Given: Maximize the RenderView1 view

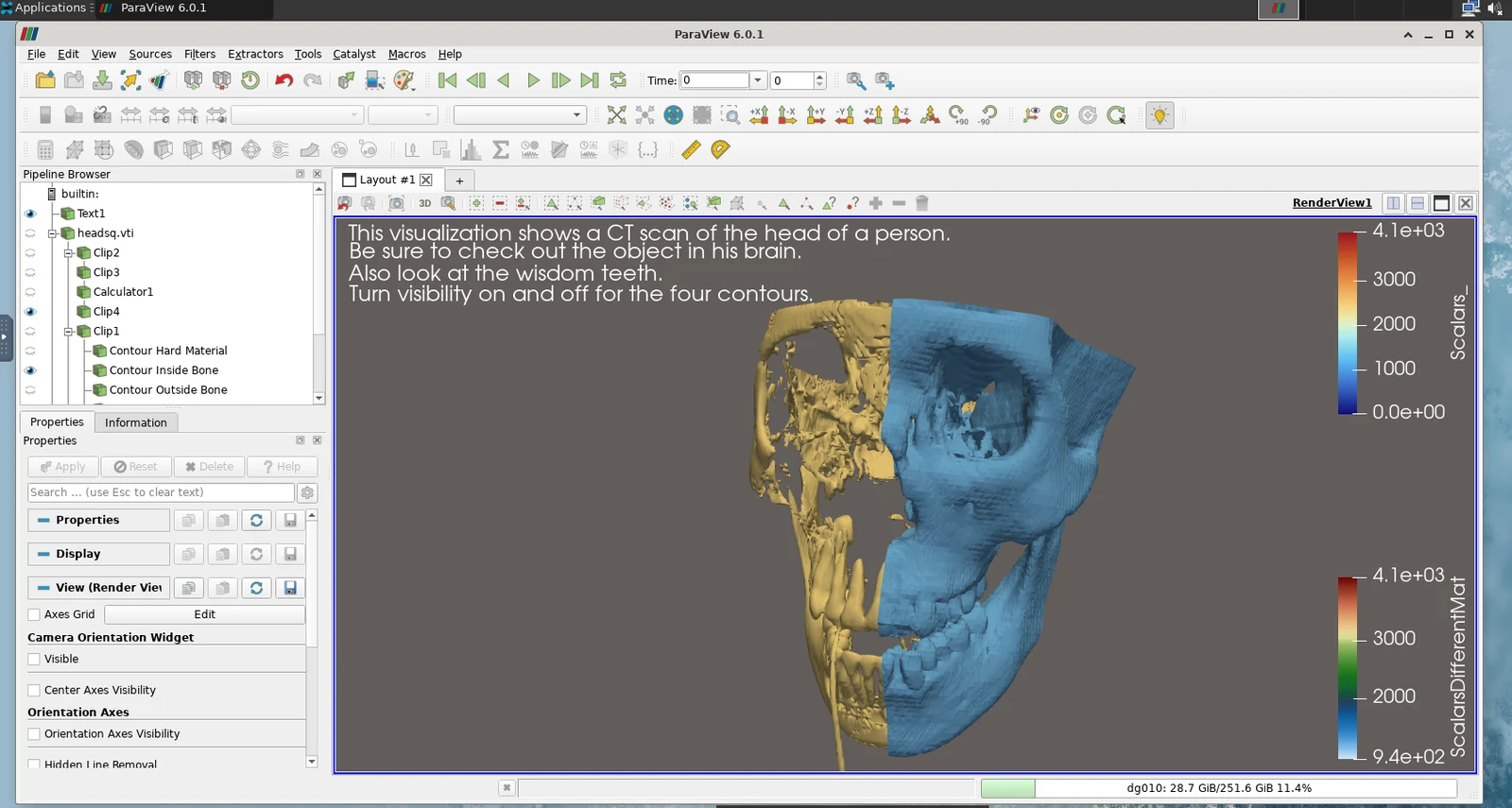Looking at the screenshot, I should tap(1441, 203).
